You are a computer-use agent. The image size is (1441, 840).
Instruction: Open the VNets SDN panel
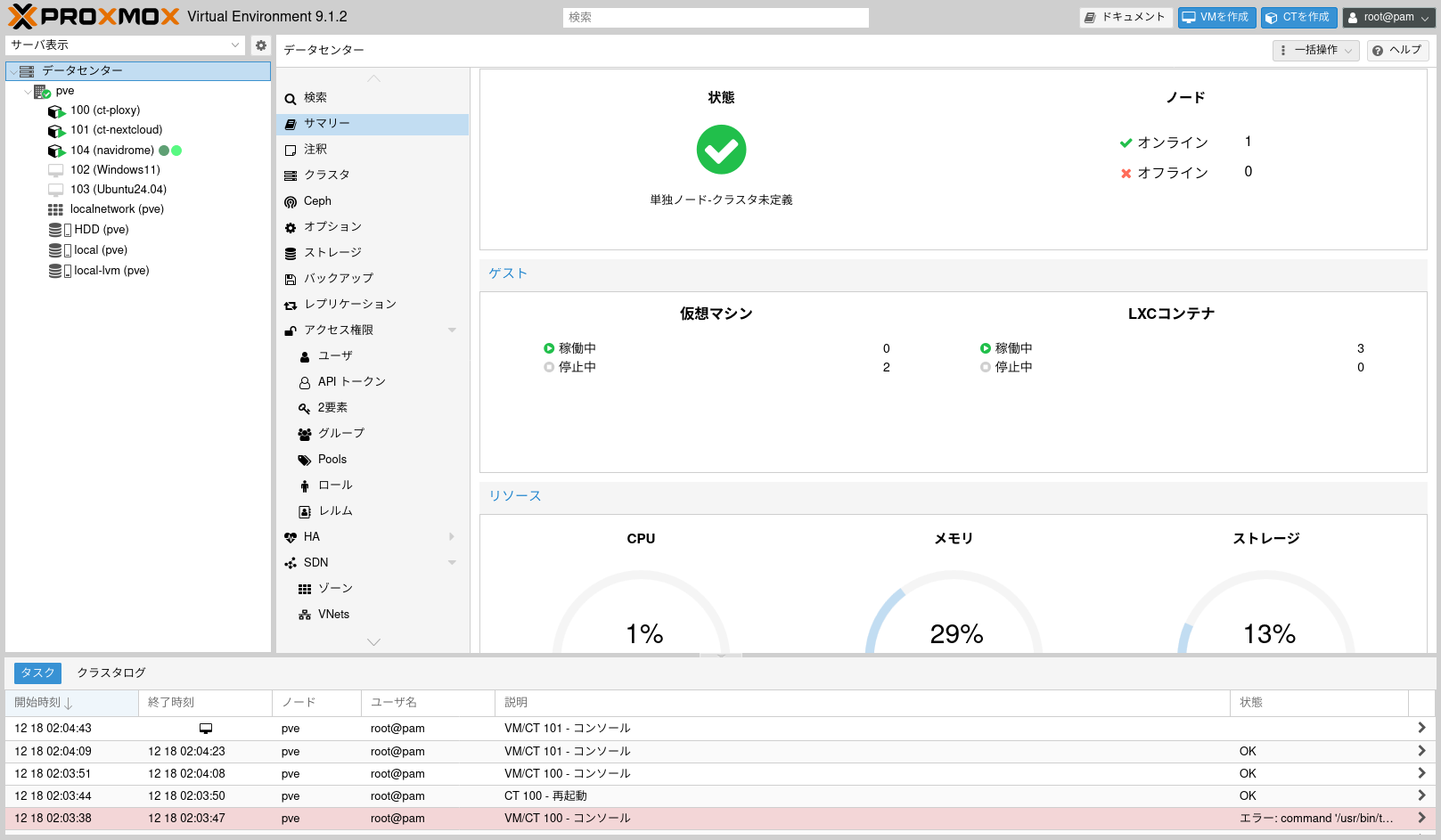point(332,614)
